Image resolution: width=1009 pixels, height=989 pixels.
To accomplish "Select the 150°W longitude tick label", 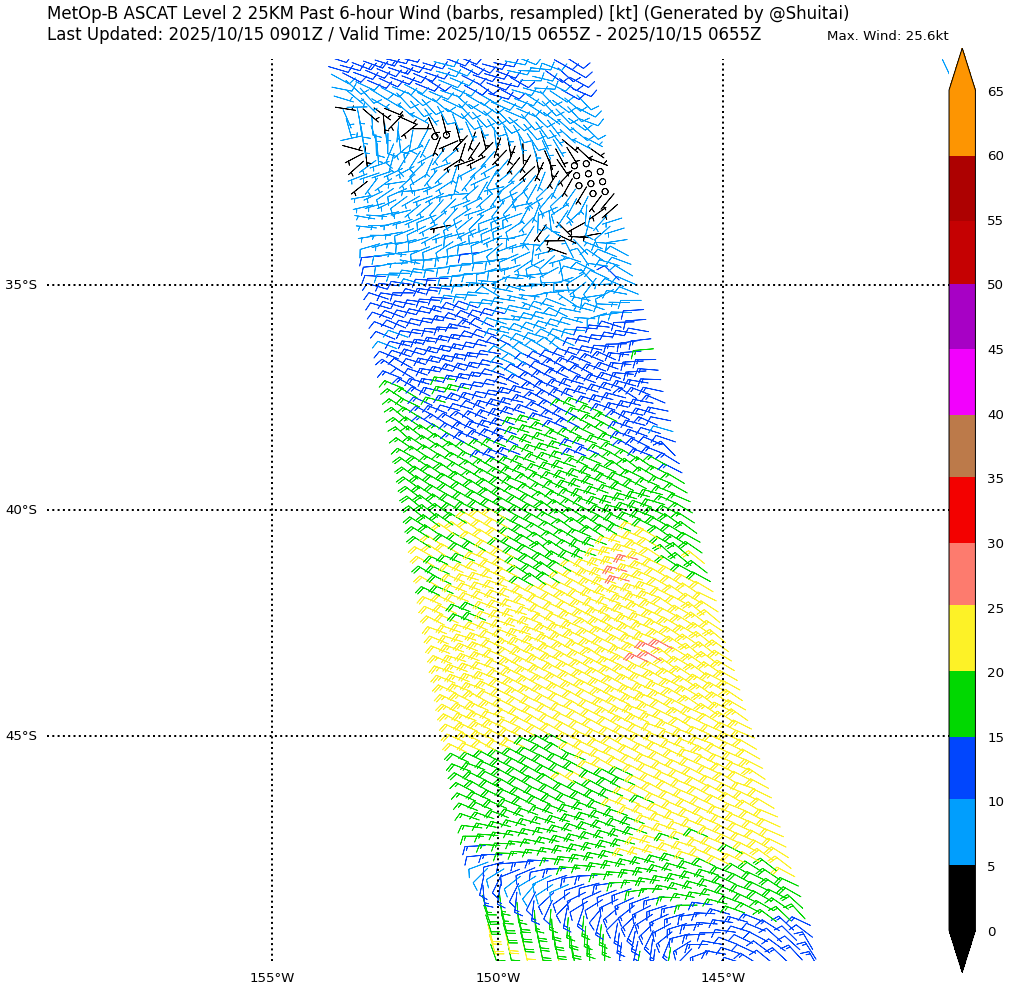I will pyautogui.click(x=497, y=977).
